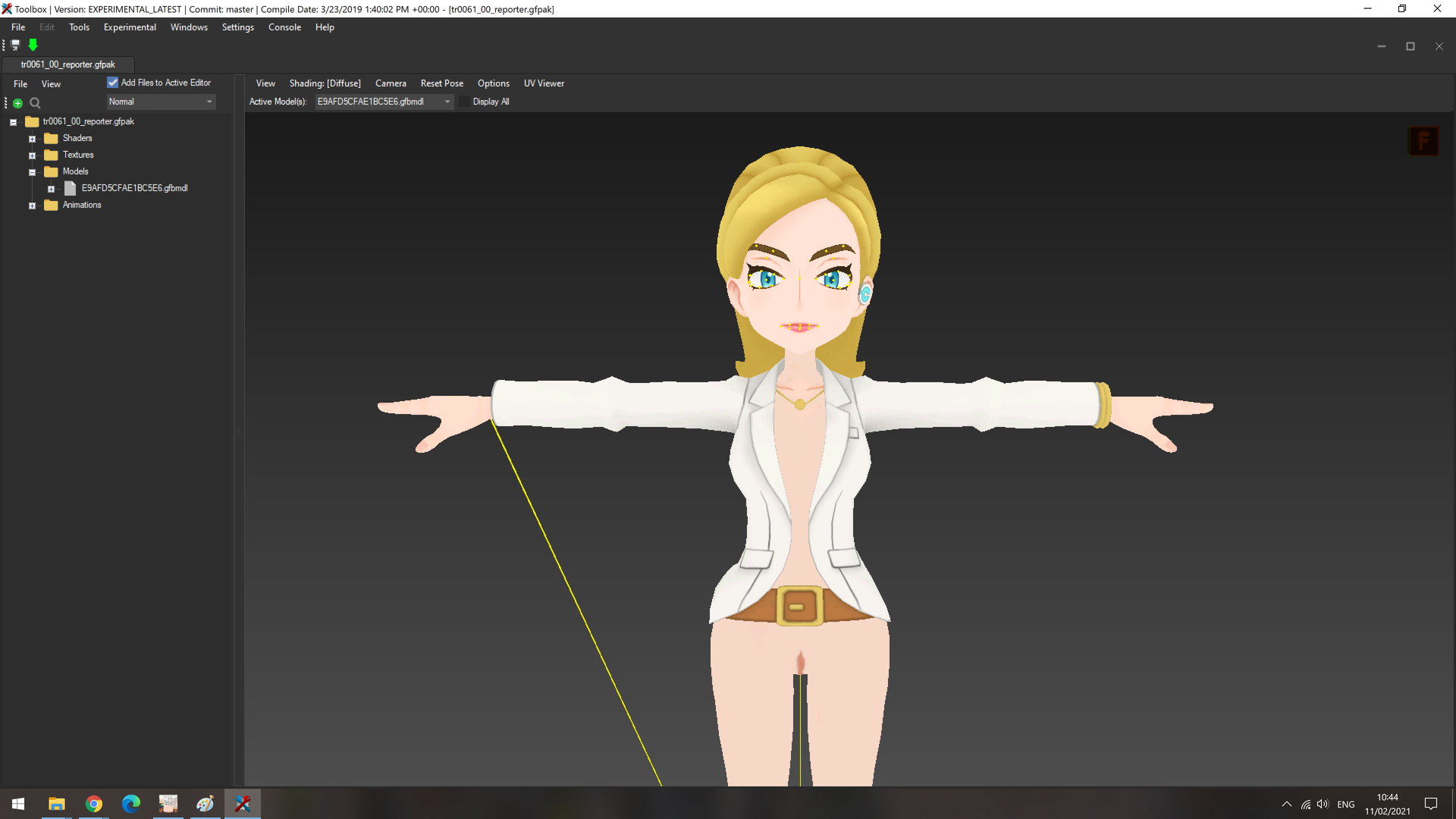
Task: Select the tr0061_00_reporter.gfpak document tab
Action: coord(68,64)
